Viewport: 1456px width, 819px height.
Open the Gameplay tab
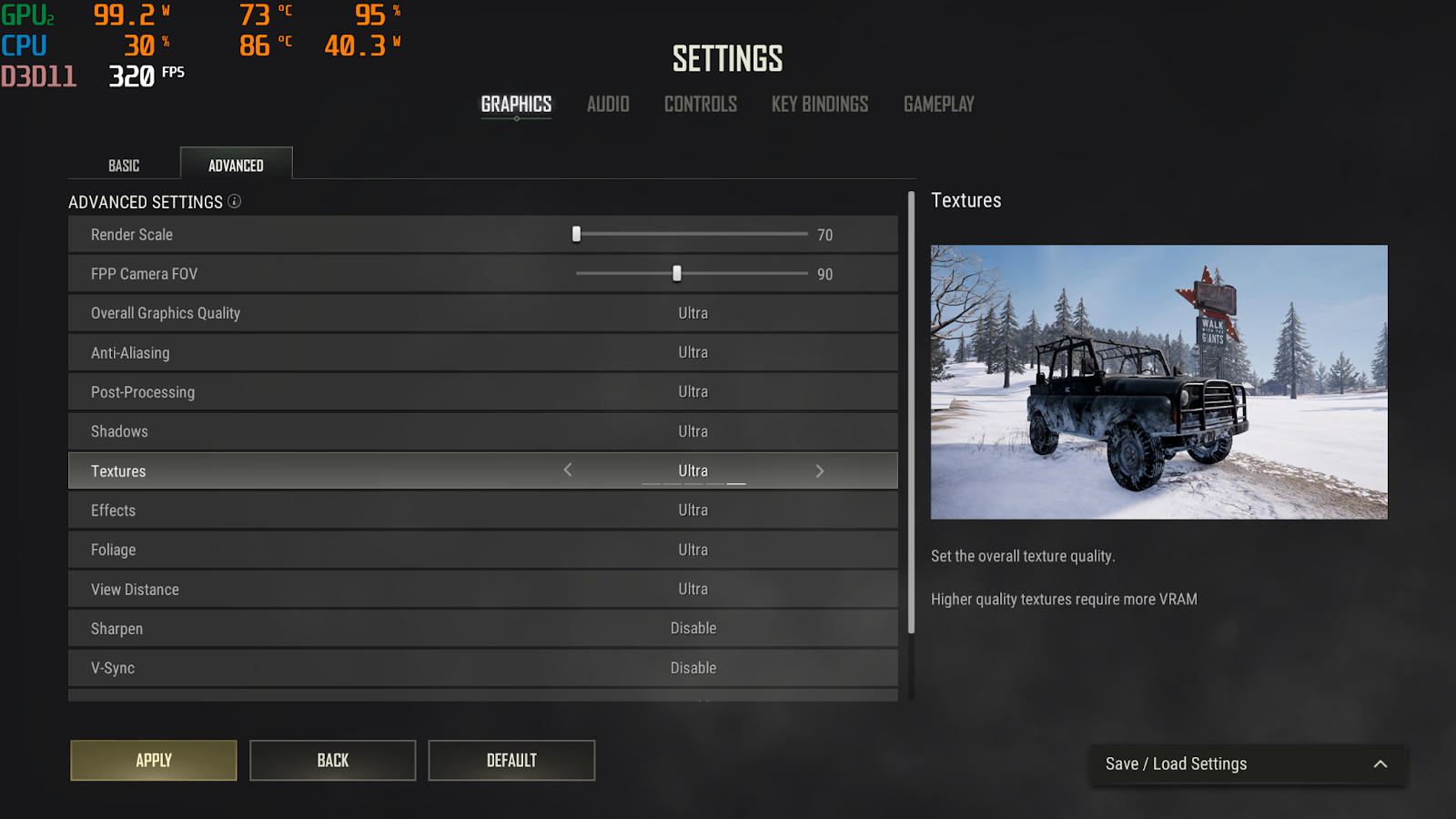coord(939,105)
